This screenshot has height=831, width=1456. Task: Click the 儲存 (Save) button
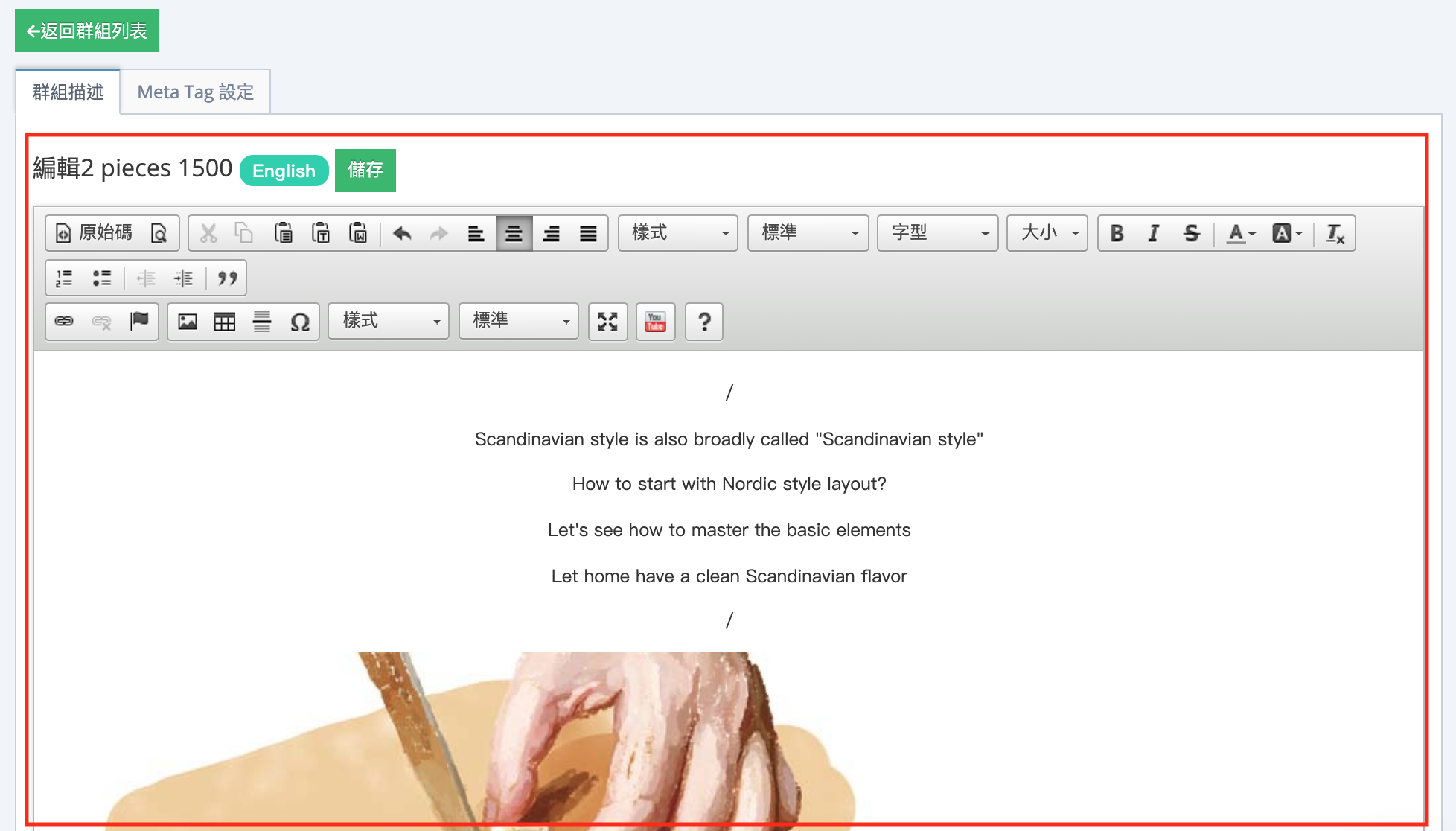point(363,169)
